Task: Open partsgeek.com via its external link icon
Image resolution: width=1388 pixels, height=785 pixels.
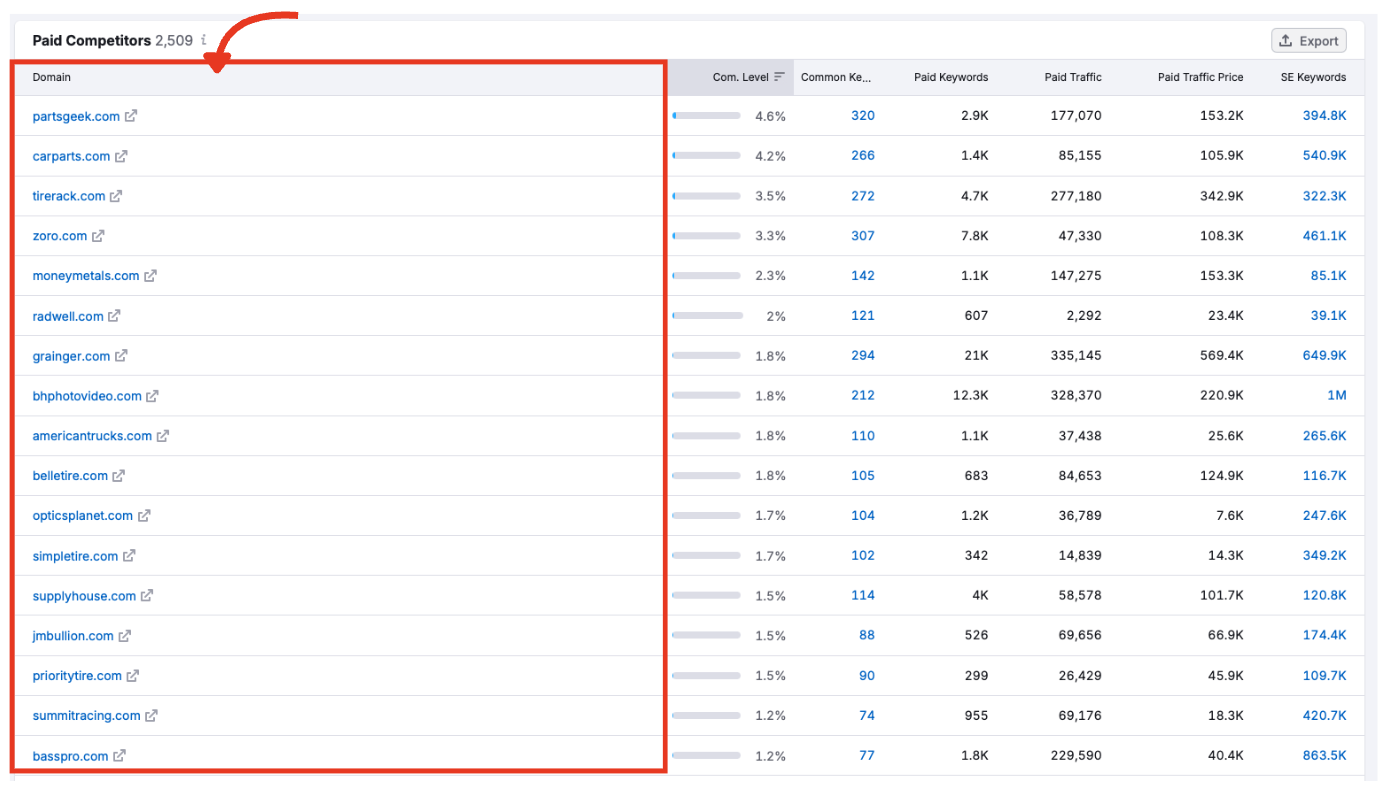Action: pyautogui.click(x=130, y=116)
